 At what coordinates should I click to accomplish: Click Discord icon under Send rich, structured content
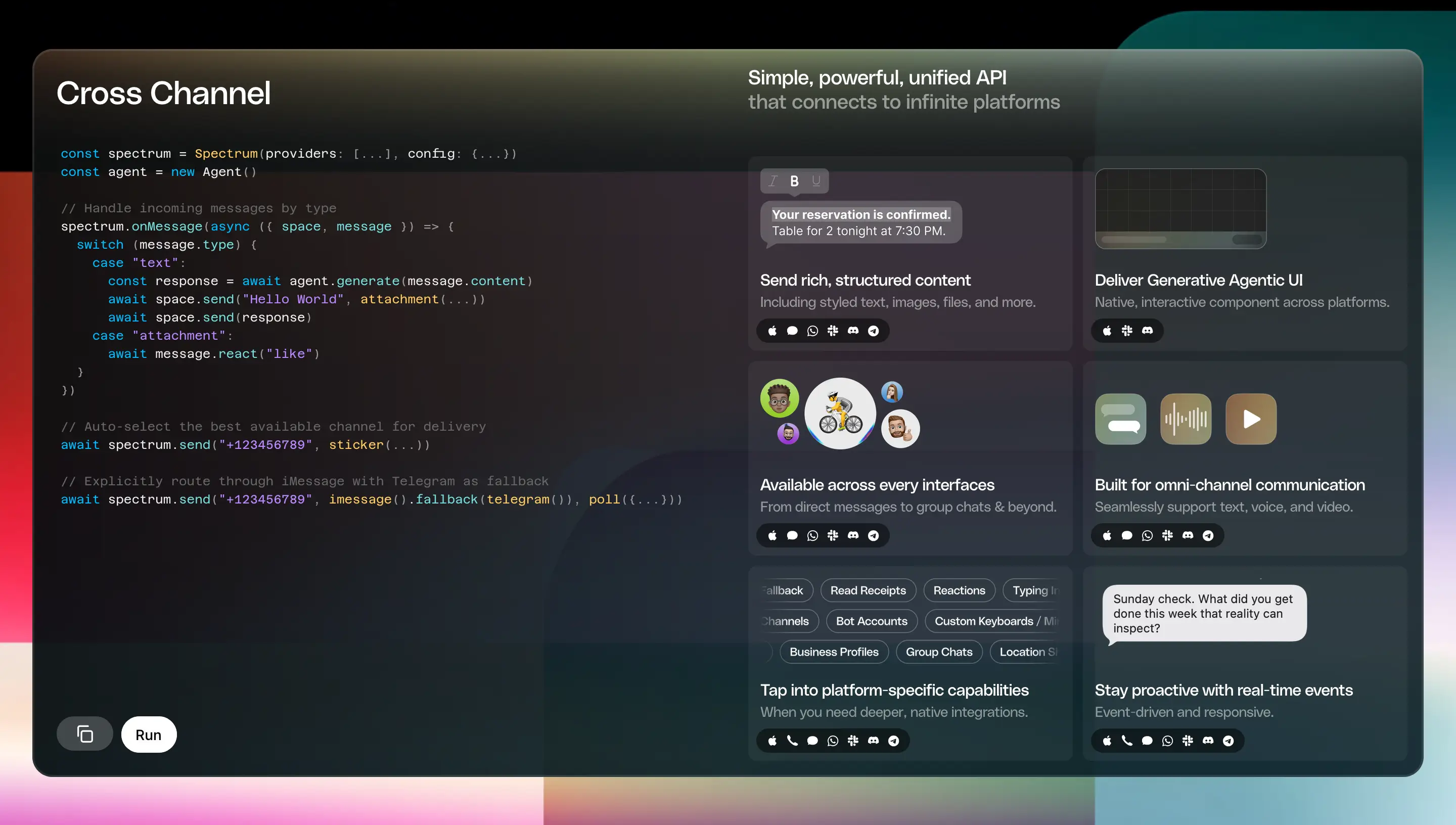853,330
